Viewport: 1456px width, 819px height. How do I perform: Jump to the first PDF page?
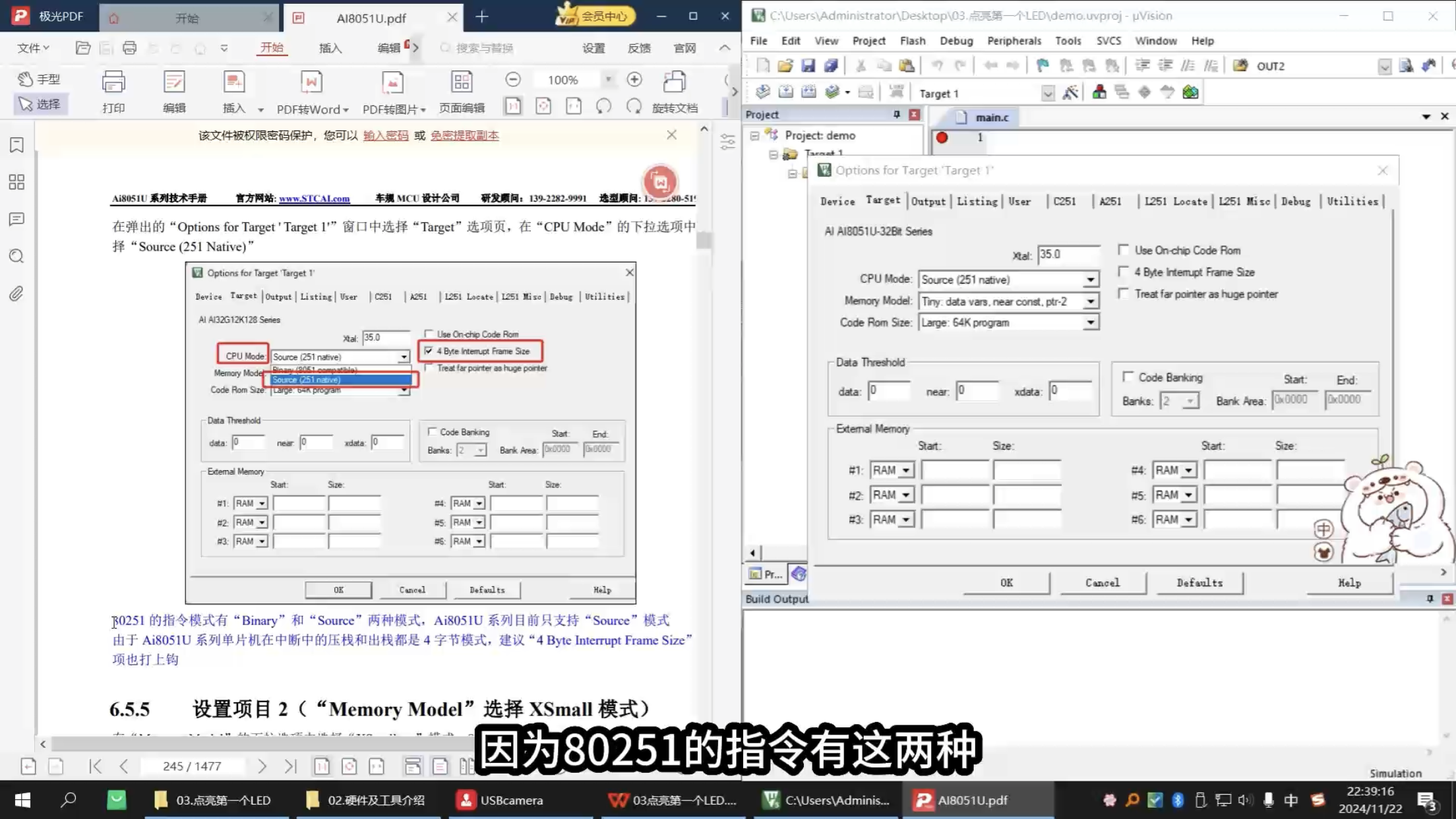[x=96, y=766]
